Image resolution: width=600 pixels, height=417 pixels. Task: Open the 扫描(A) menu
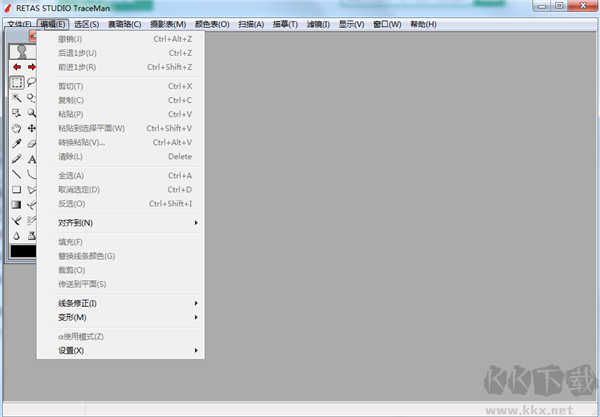tap(251, 24)
